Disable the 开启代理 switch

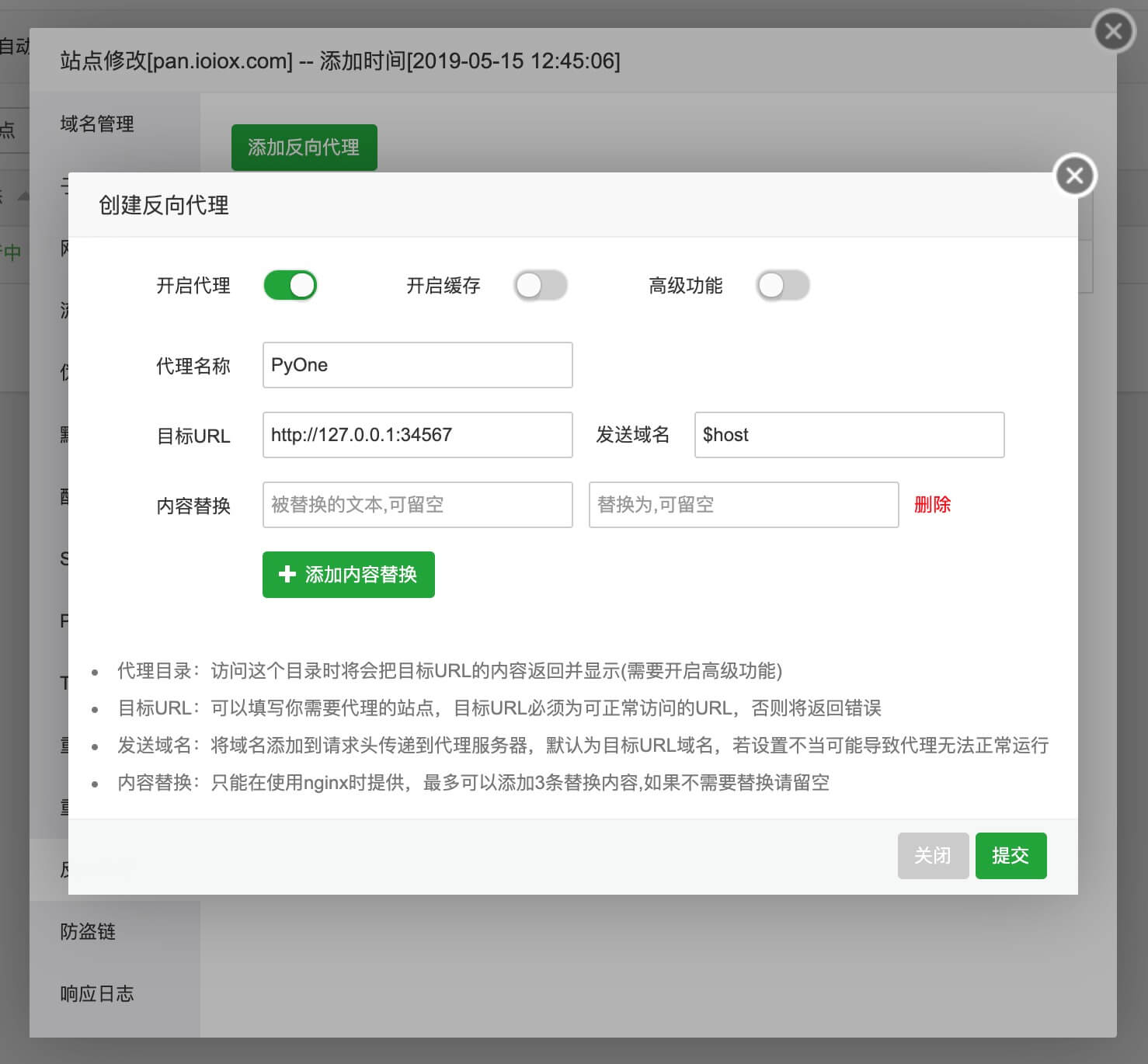pos(290,286)
